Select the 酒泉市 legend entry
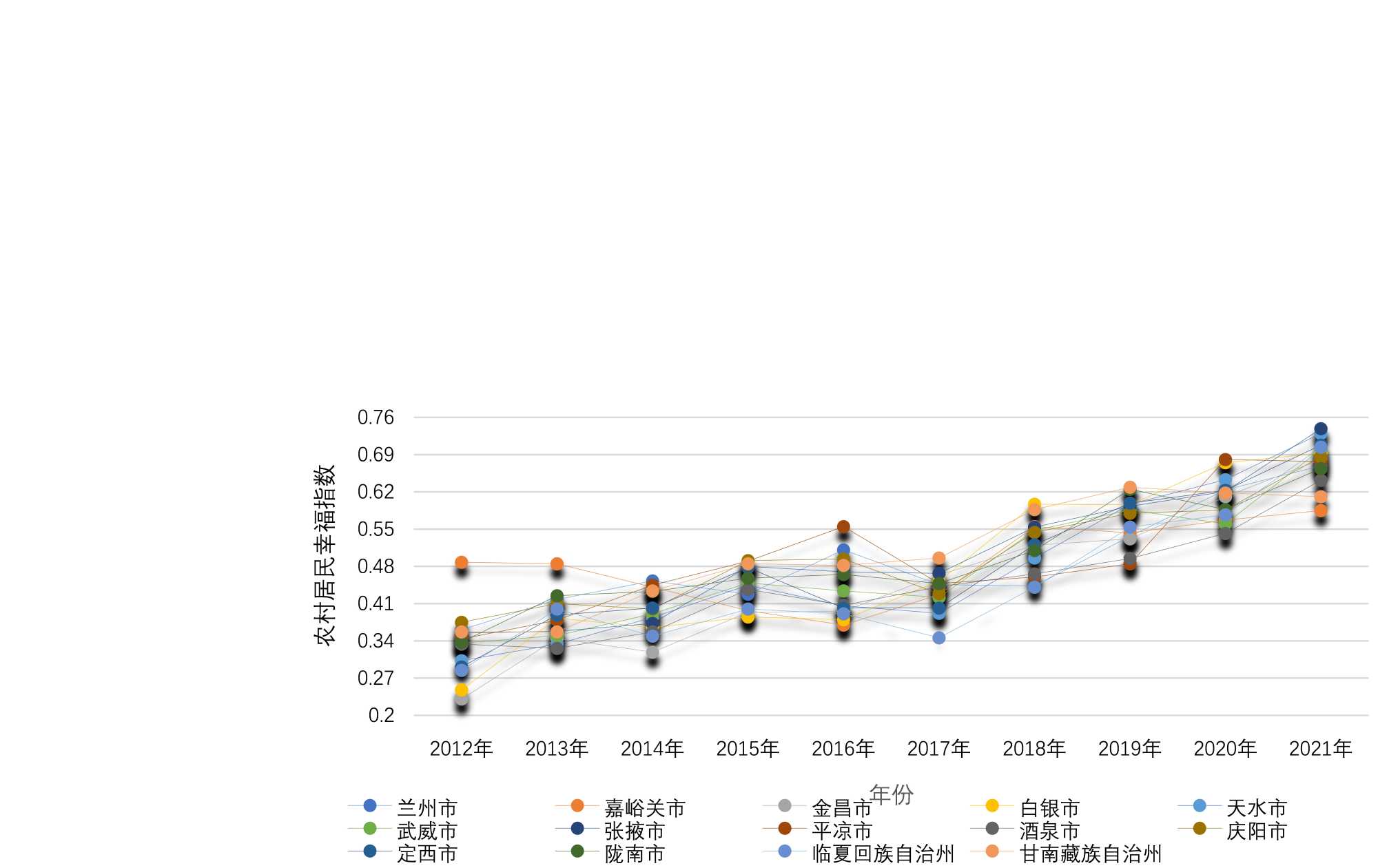The image size is (1378, 868). pos(1049,831)
